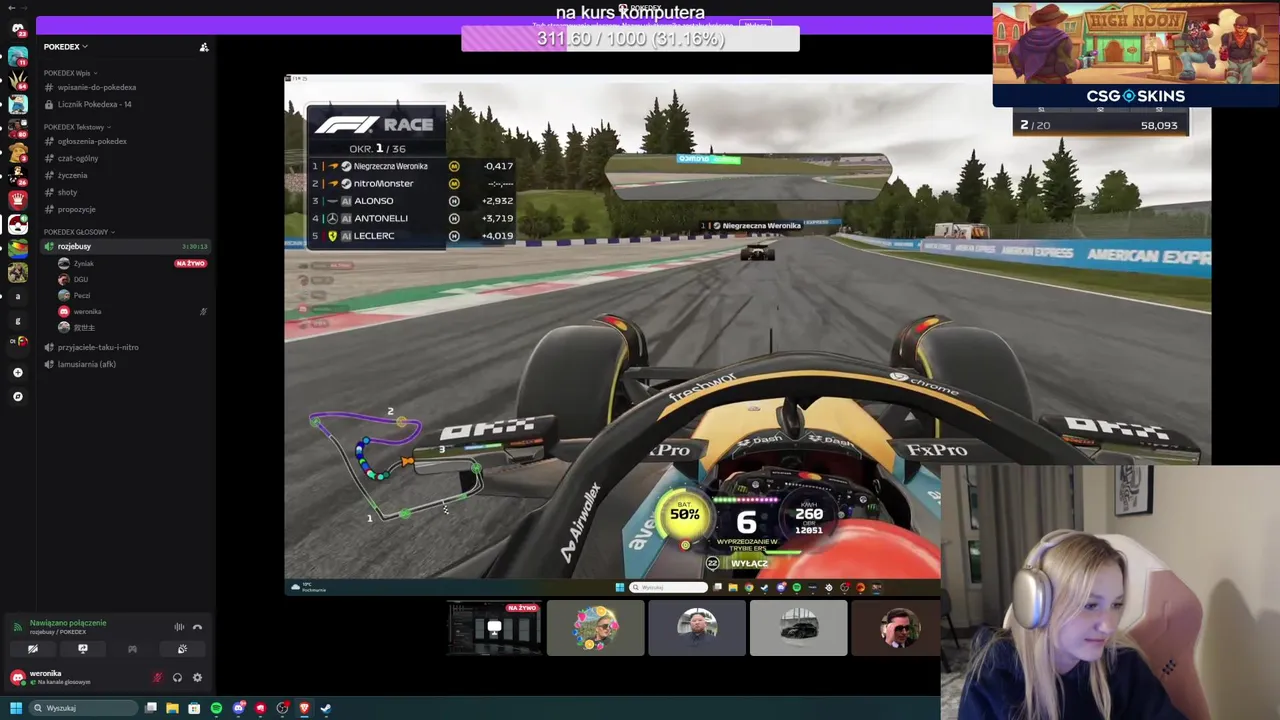Image resolution: width=1280 pixels, height=720 pixels.
Task: Select the participant tile with the fruit-framed avatar
Action: (x=595, y=628)
